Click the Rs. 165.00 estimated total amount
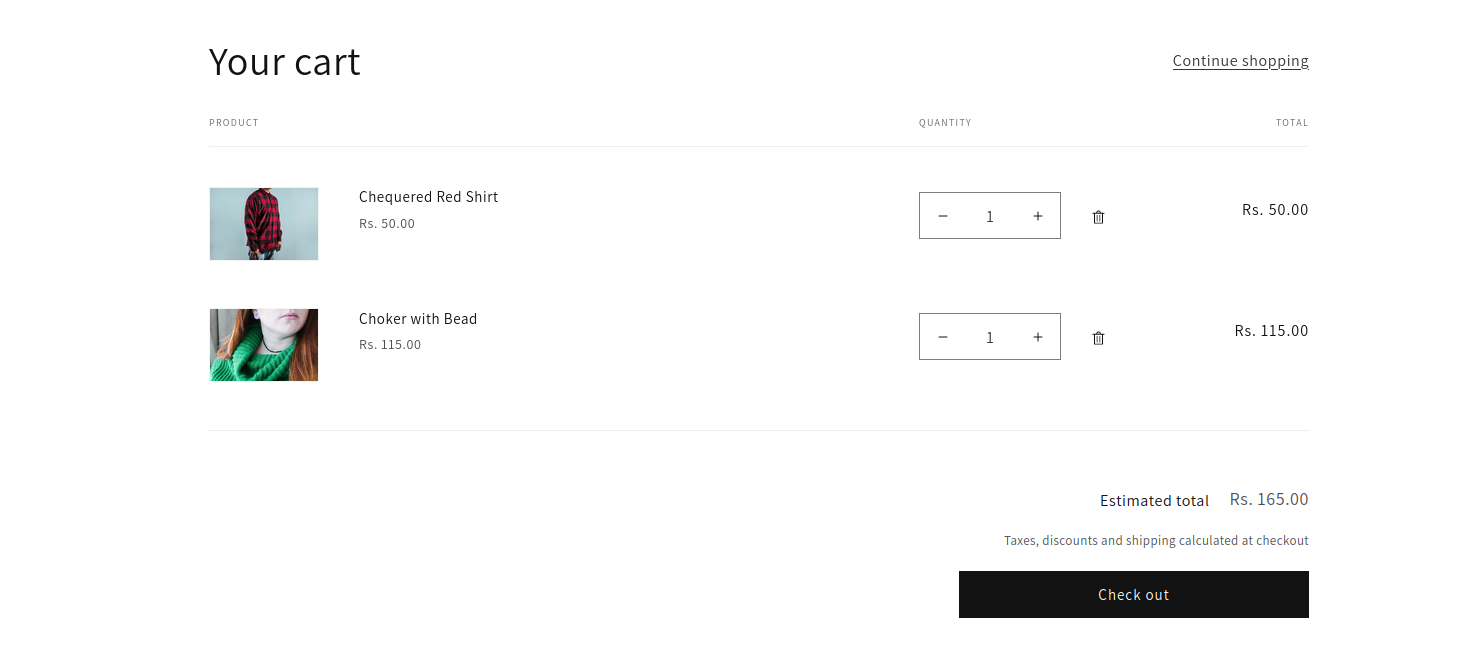Screen dimensions: 1464x648 [x=1268, y=499]
